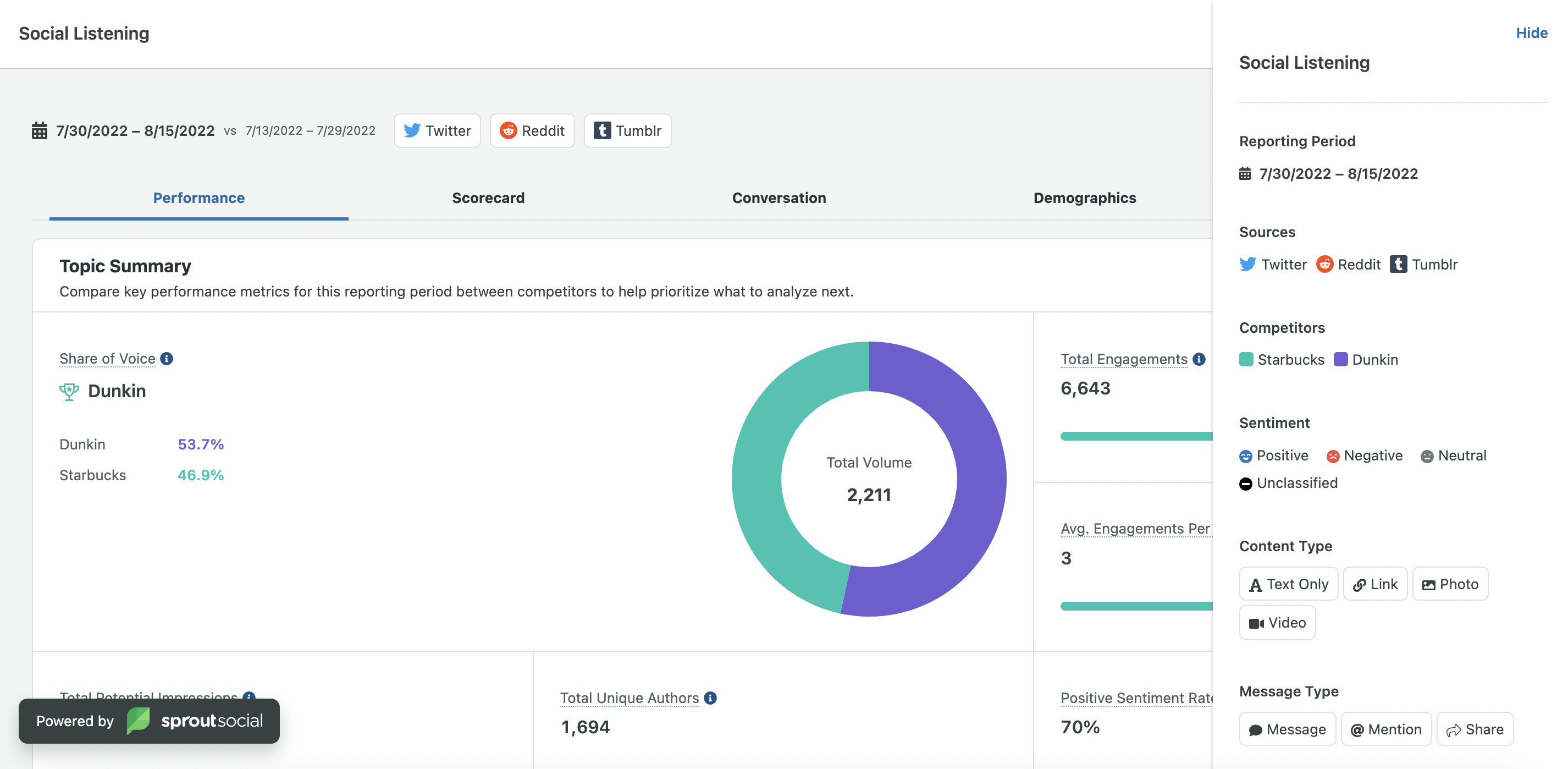Toggle the Photo content type
Viewport: 1568px width, 769px height.
tap(1450, 584)
